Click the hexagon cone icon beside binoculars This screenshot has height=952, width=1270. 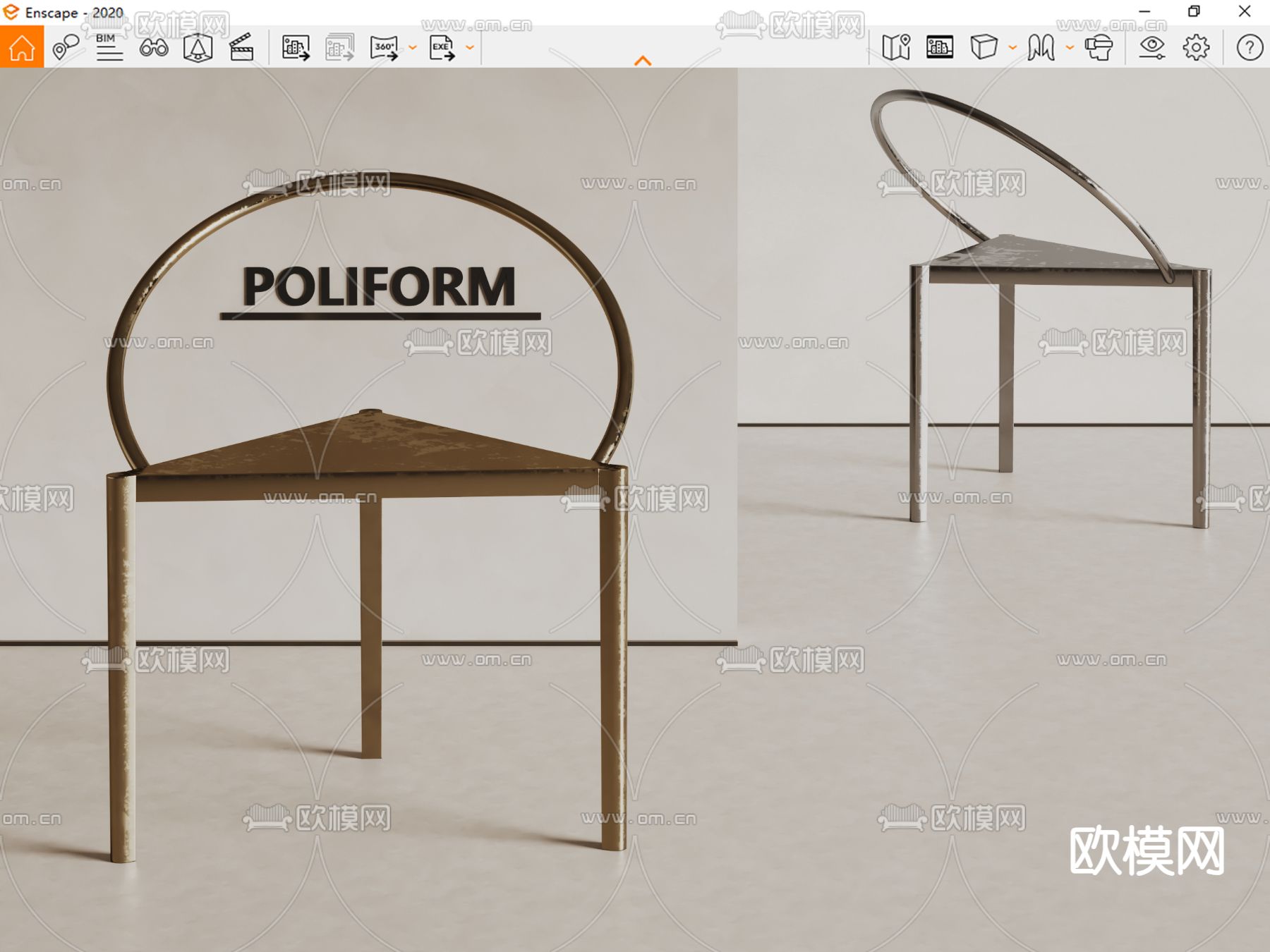tap(198, 47)
